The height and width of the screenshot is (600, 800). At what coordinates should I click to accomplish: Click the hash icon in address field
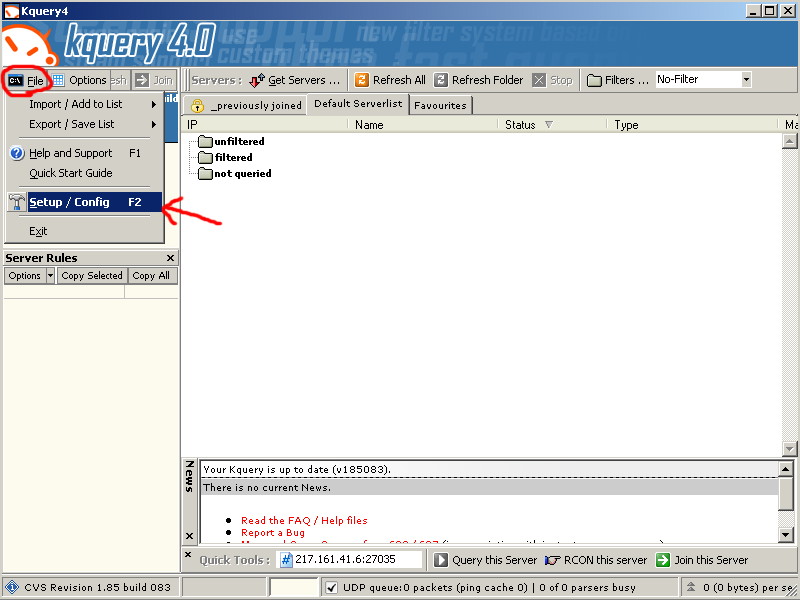[x=286, y=560]
